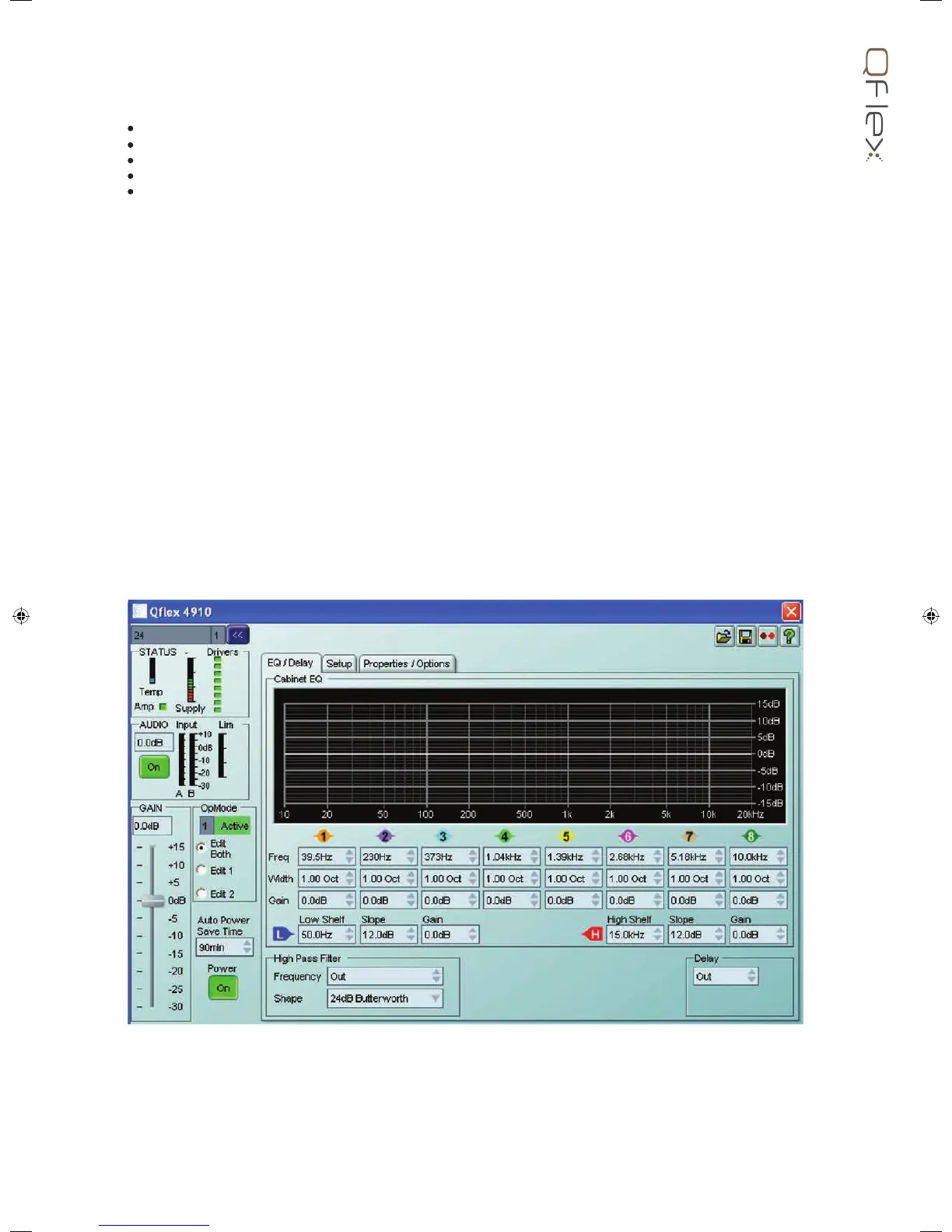
Task: Adjust the Low Shelf 50.0Hz spinner
Action: coord(327,934)
